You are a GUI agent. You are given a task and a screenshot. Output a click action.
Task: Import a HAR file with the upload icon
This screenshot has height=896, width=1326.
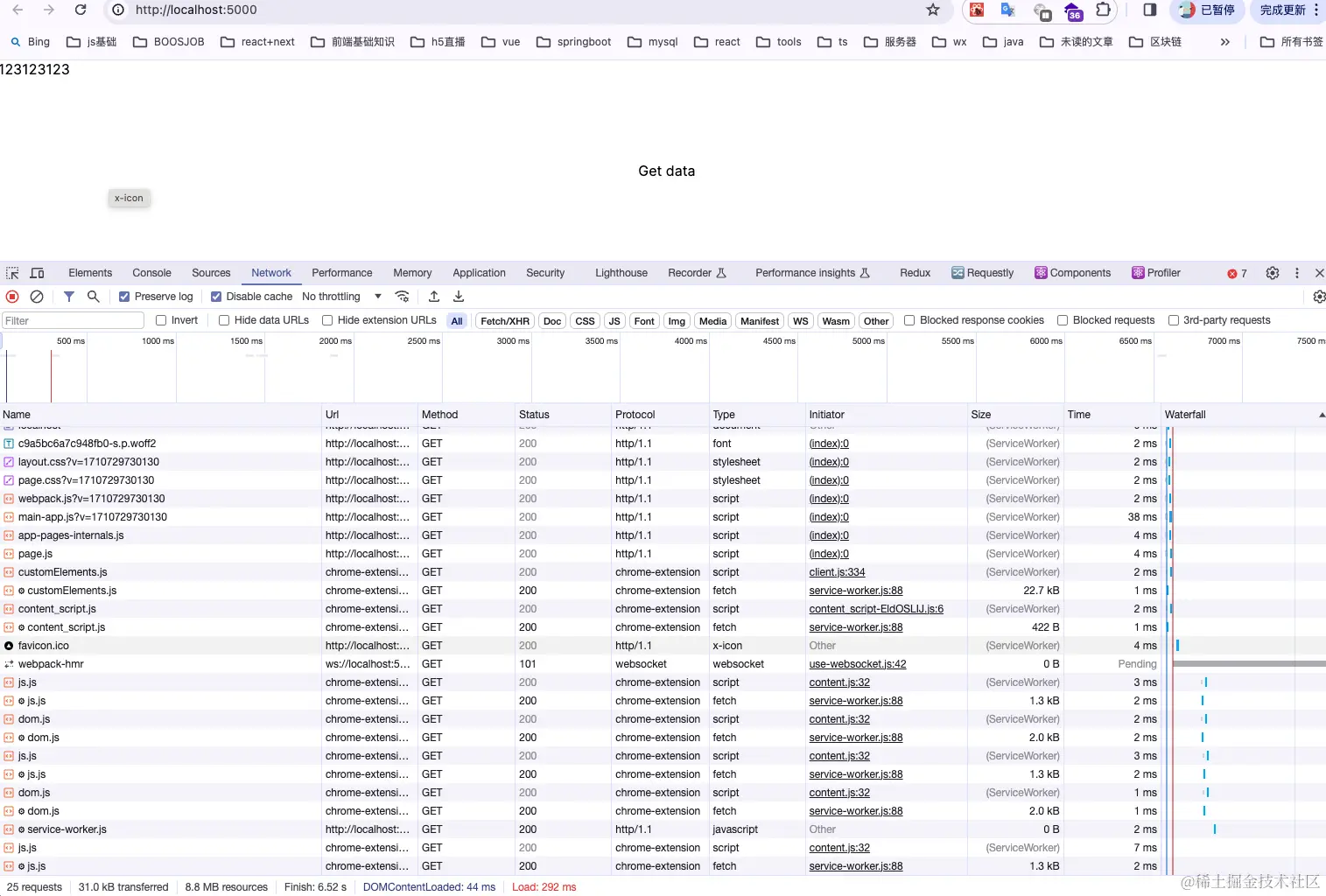[x=434, y=297]
